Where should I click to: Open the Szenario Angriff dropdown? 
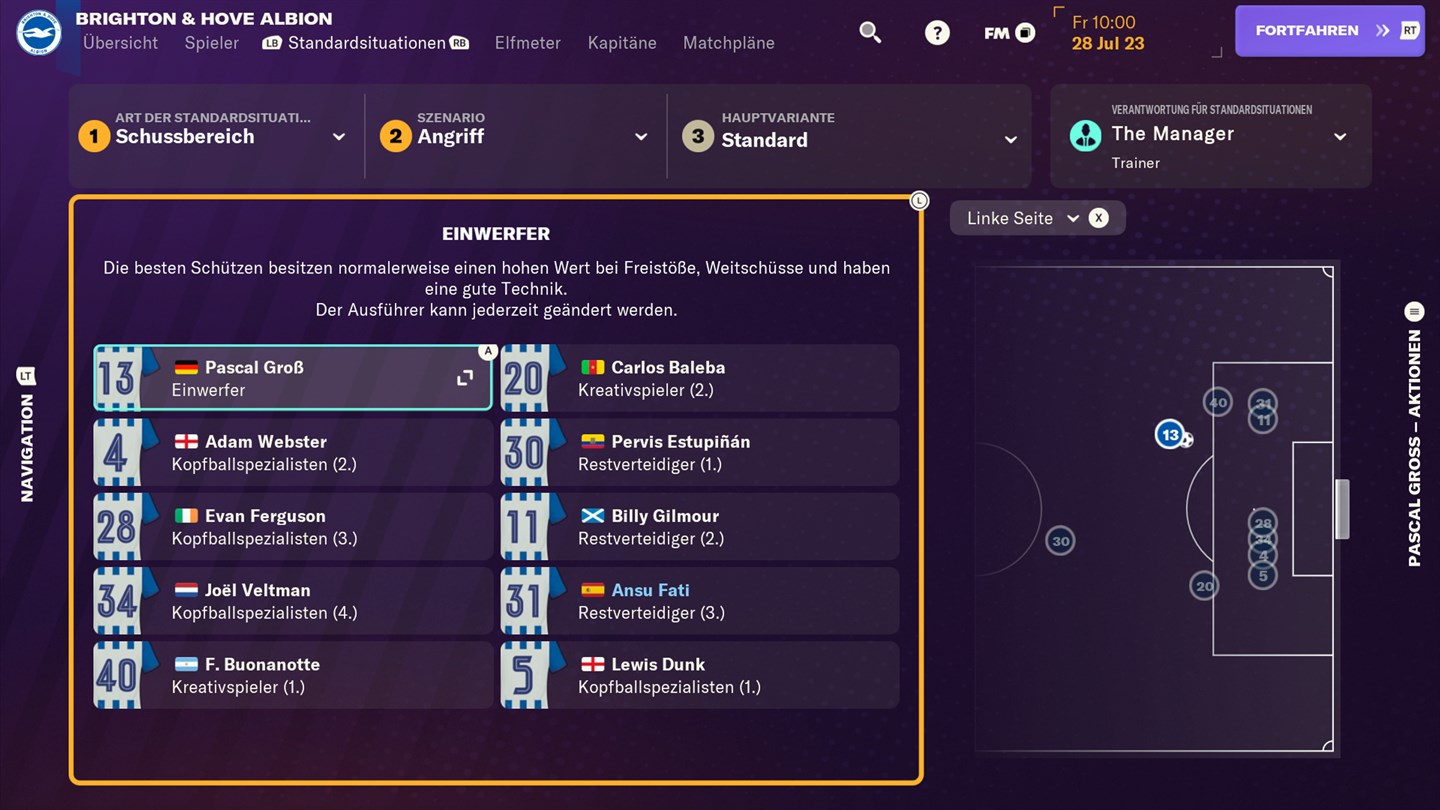(x=641, y=137)
